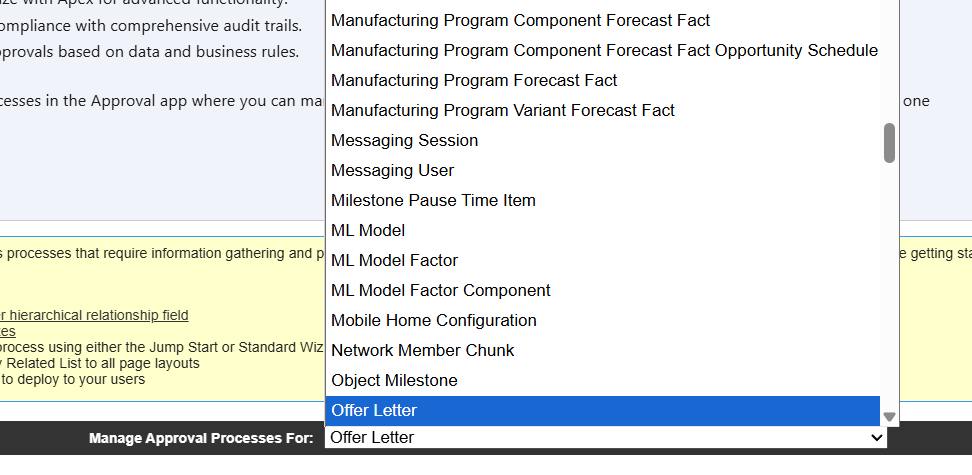972x475 pixels.
Task: Choose Manufacturing Program Component Forecast Fact Opportunity Schedule
Action: pos(604,50)
